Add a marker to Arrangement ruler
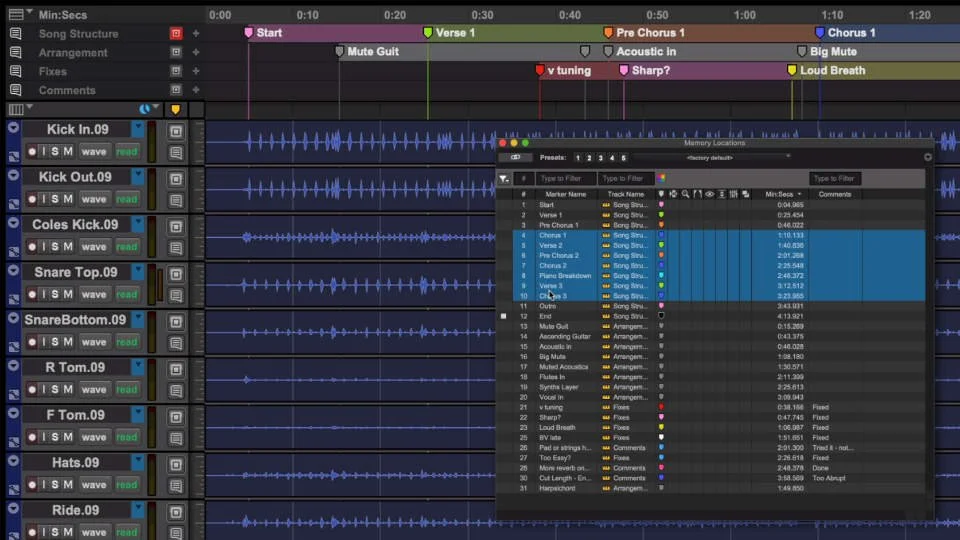960x540 pixels. [196, 53]
